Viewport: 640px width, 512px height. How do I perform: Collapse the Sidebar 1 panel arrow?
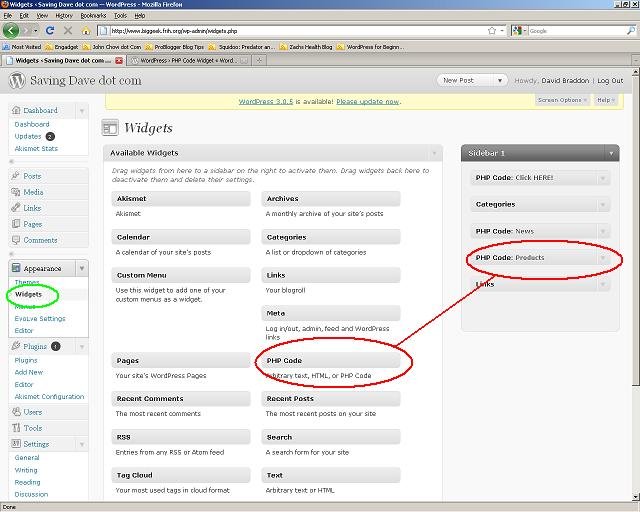click(611, 154)
